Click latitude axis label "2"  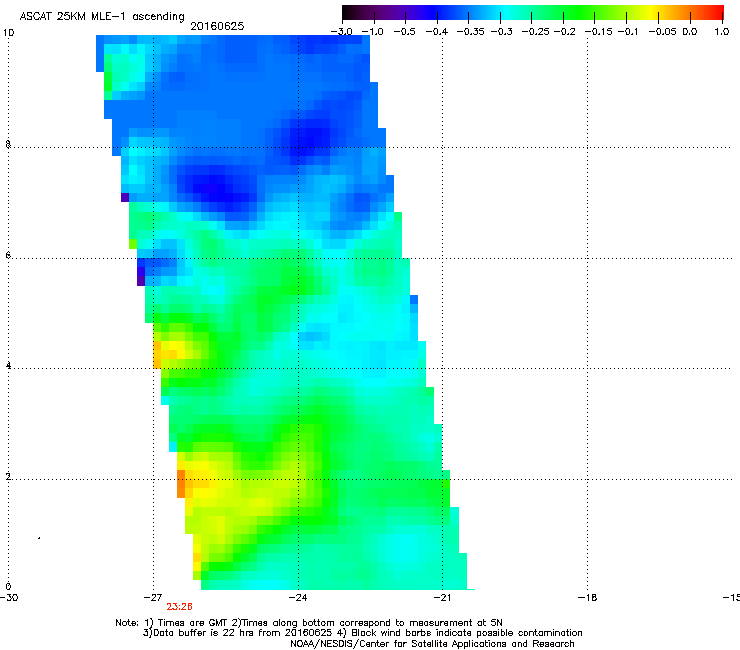8,476
